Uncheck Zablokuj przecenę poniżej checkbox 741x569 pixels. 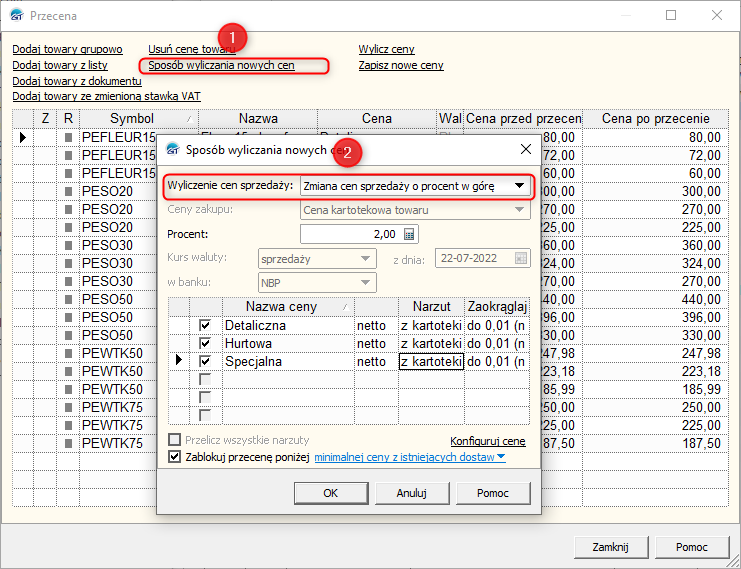coord(174,457)
